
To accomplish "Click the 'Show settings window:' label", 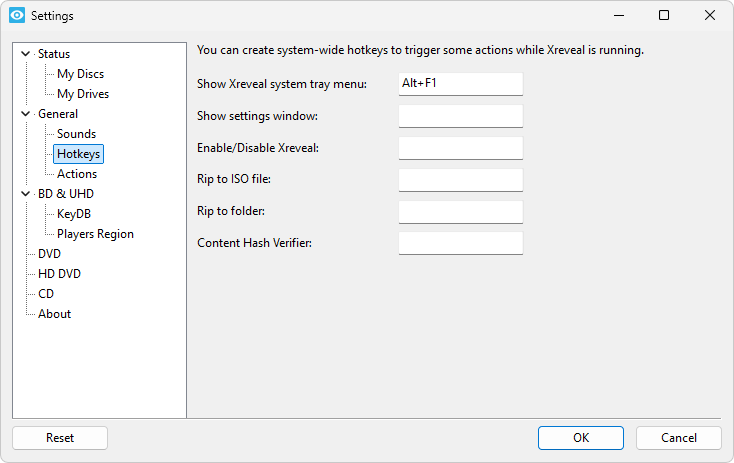I will tap(257, 116).
